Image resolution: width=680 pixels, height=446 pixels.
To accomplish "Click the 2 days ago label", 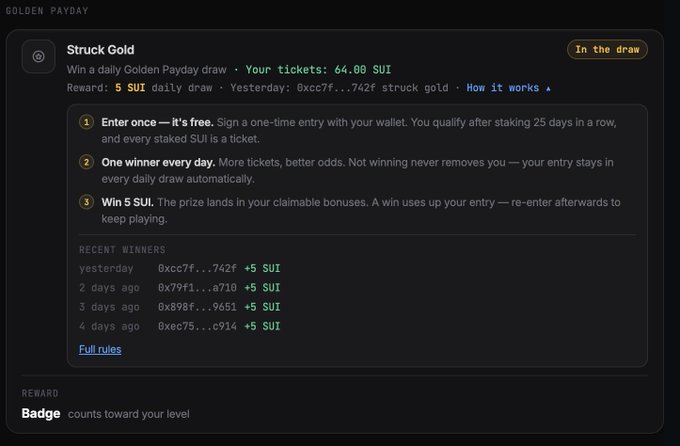I will (x=109, y=288).
